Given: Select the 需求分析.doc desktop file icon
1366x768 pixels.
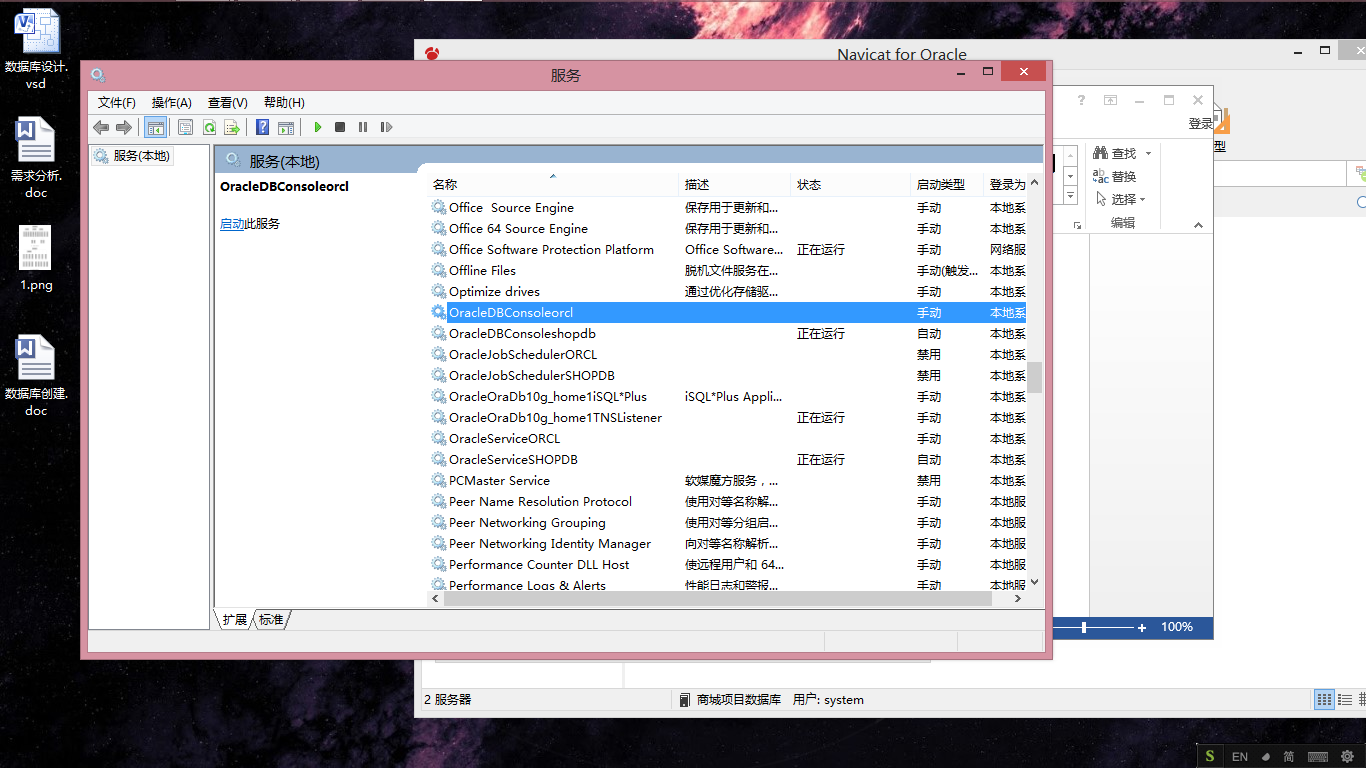Looking at the screenshot, I should pos(36,158).
